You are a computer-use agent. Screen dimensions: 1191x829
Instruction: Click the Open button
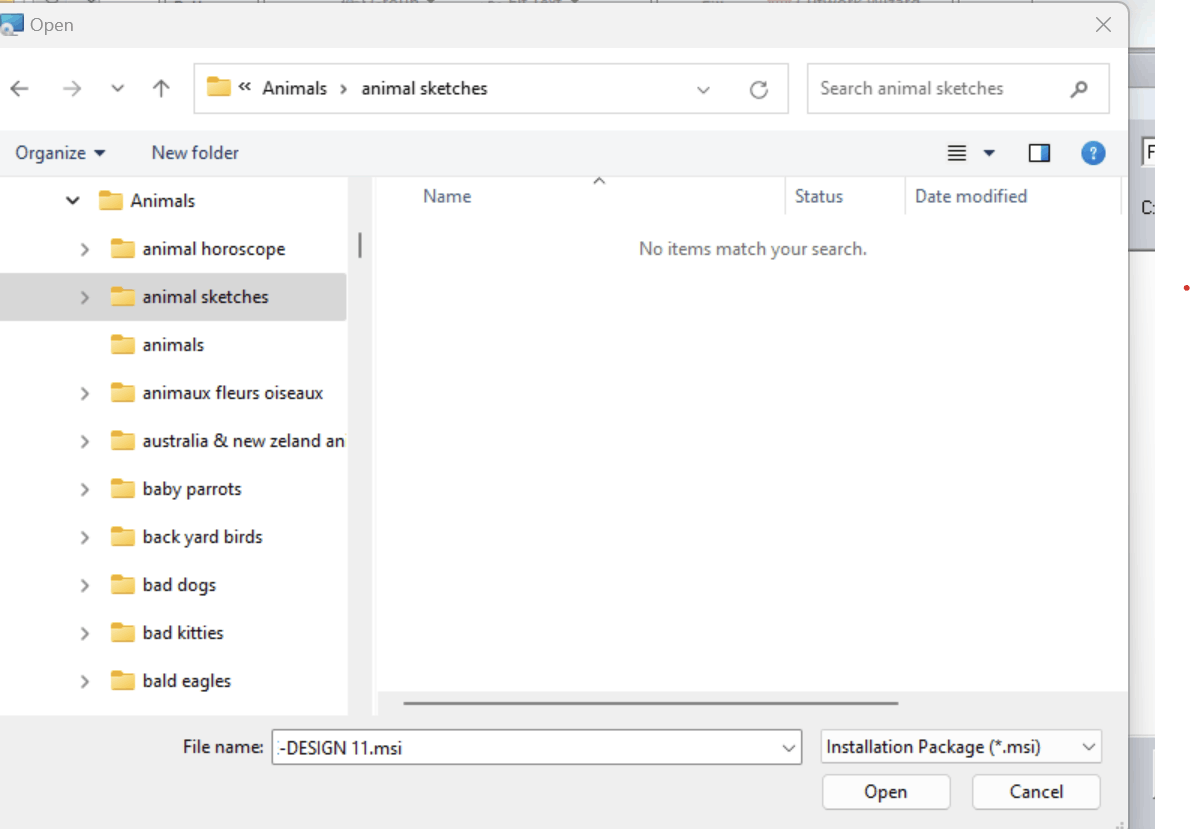click(x=886, y=792)
